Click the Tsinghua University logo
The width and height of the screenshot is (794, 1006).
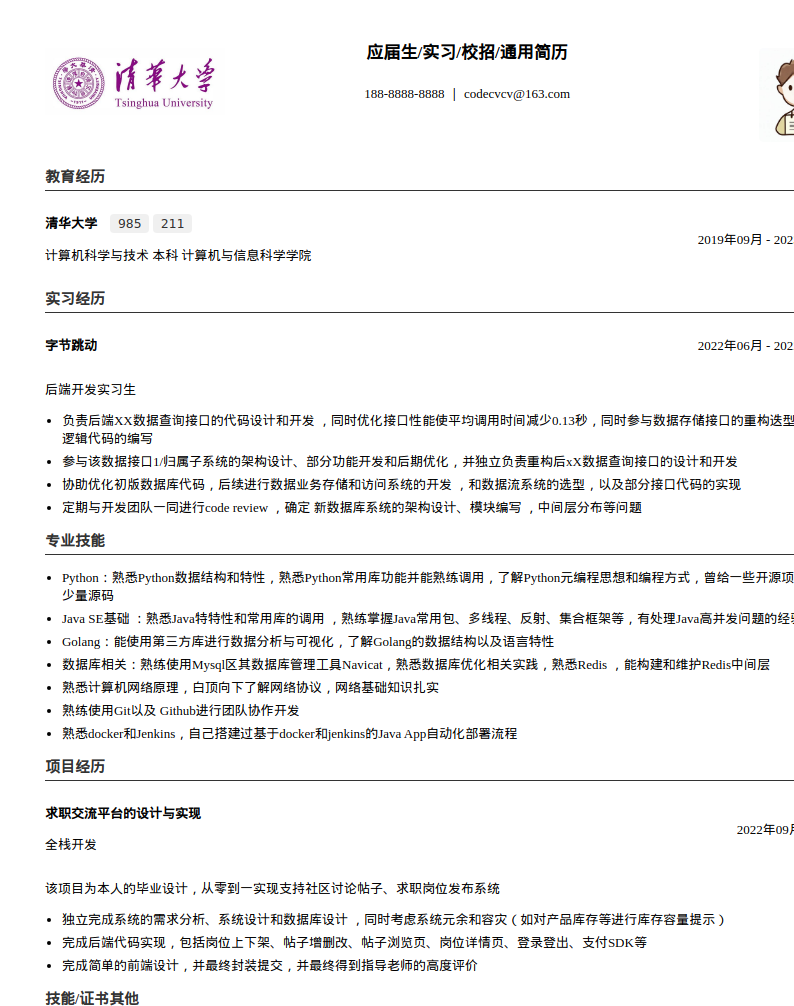[x=133, y=83]
